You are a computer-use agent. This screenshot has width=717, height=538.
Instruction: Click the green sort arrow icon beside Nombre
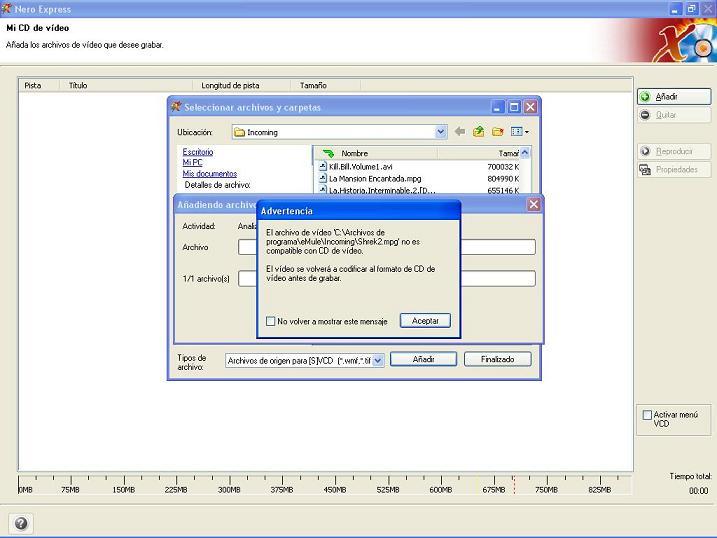328,153
